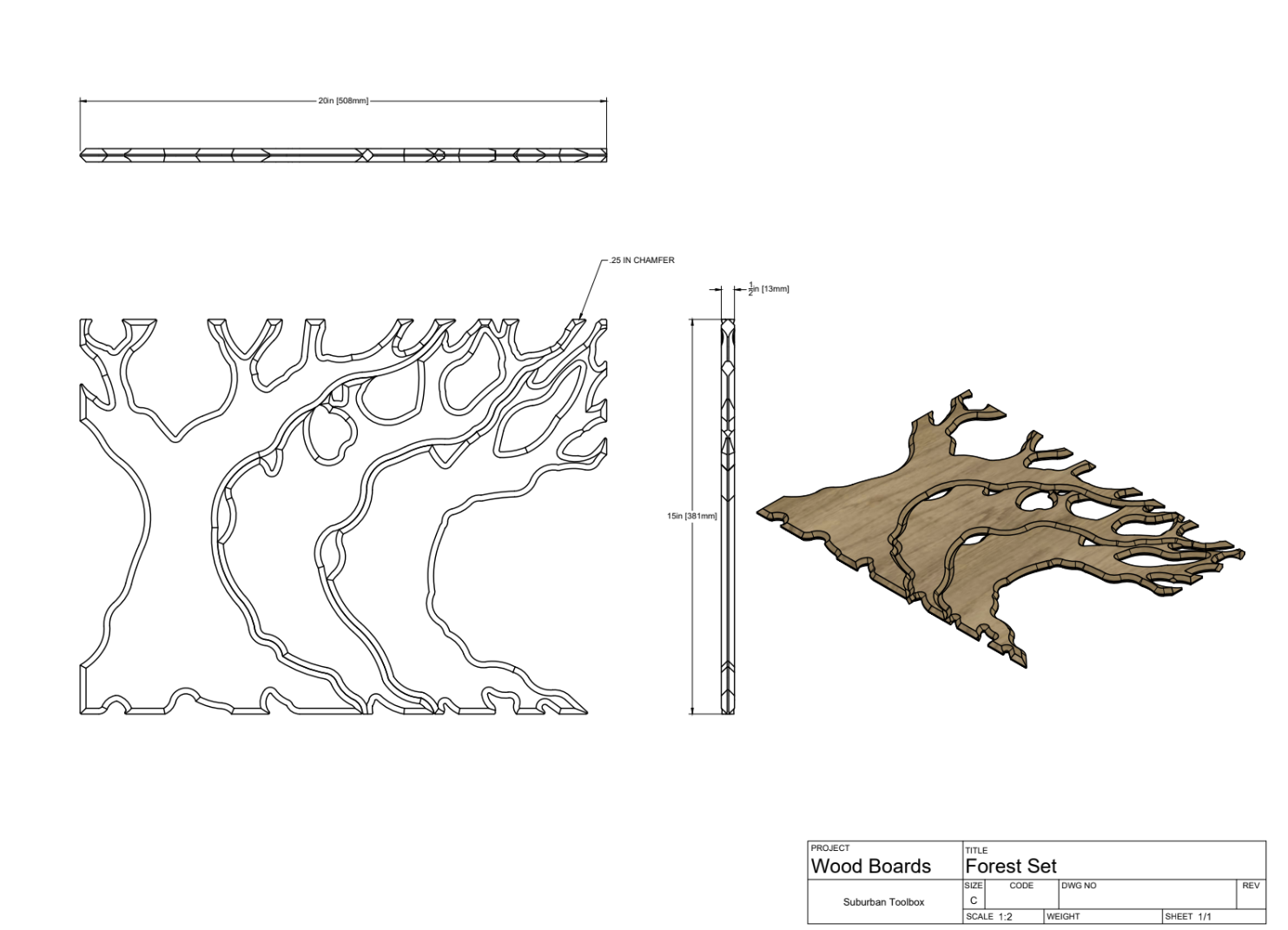The height and width of the screenshot is (930, 1288).
Task: Select the SIZE cell showing C
Action: (x=974, y=900)
